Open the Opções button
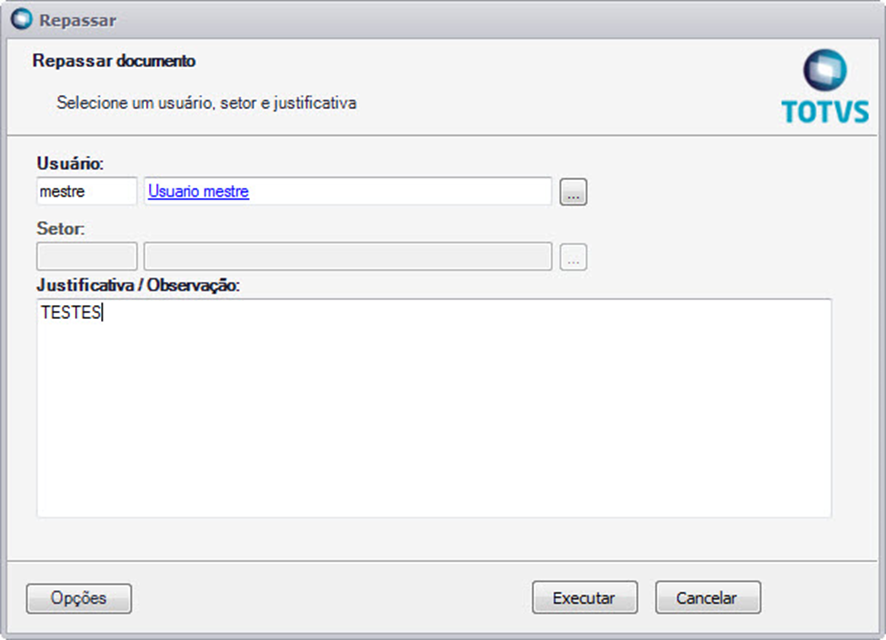This screenshot has height=640, width=886. coord(79,598)
